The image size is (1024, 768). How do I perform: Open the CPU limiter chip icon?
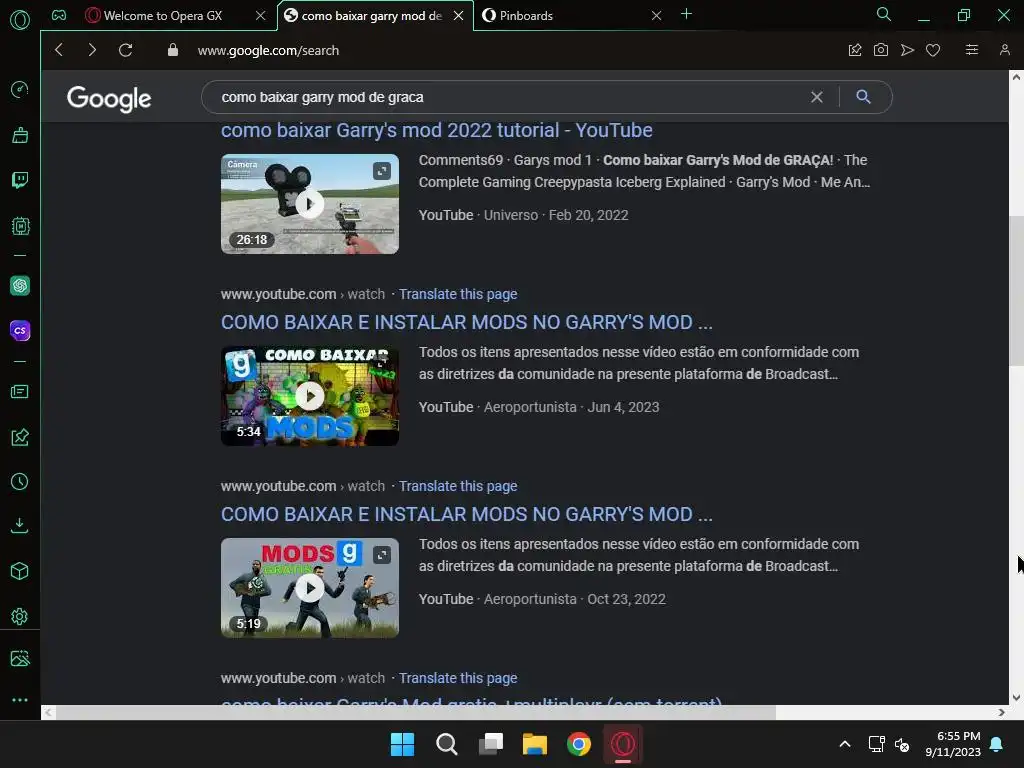tap(20, 226)
